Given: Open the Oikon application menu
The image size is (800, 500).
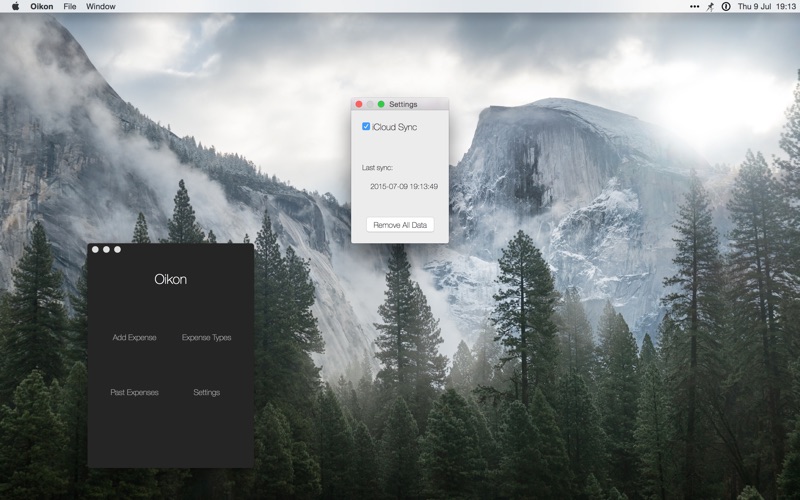Looking at the screenshot, I should [41, 7].
